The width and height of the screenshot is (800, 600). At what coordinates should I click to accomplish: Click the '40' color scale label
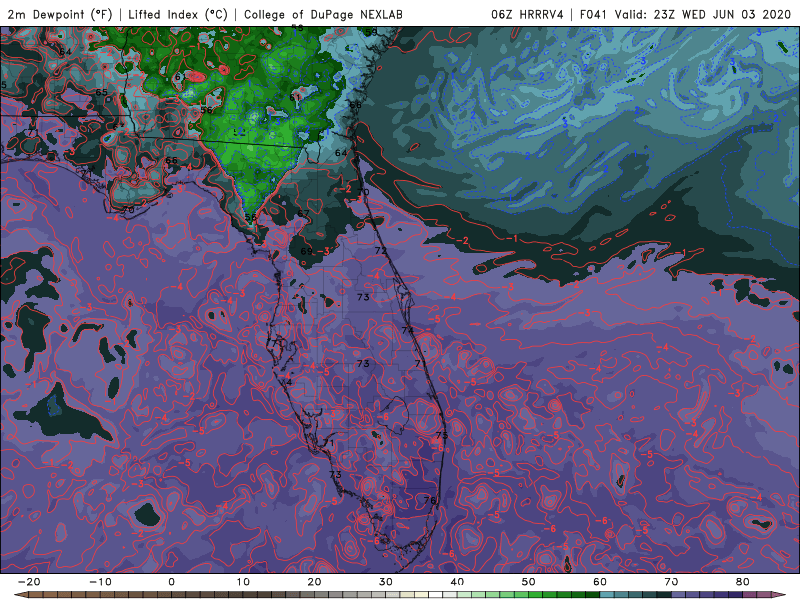click(x=457, y=582)
